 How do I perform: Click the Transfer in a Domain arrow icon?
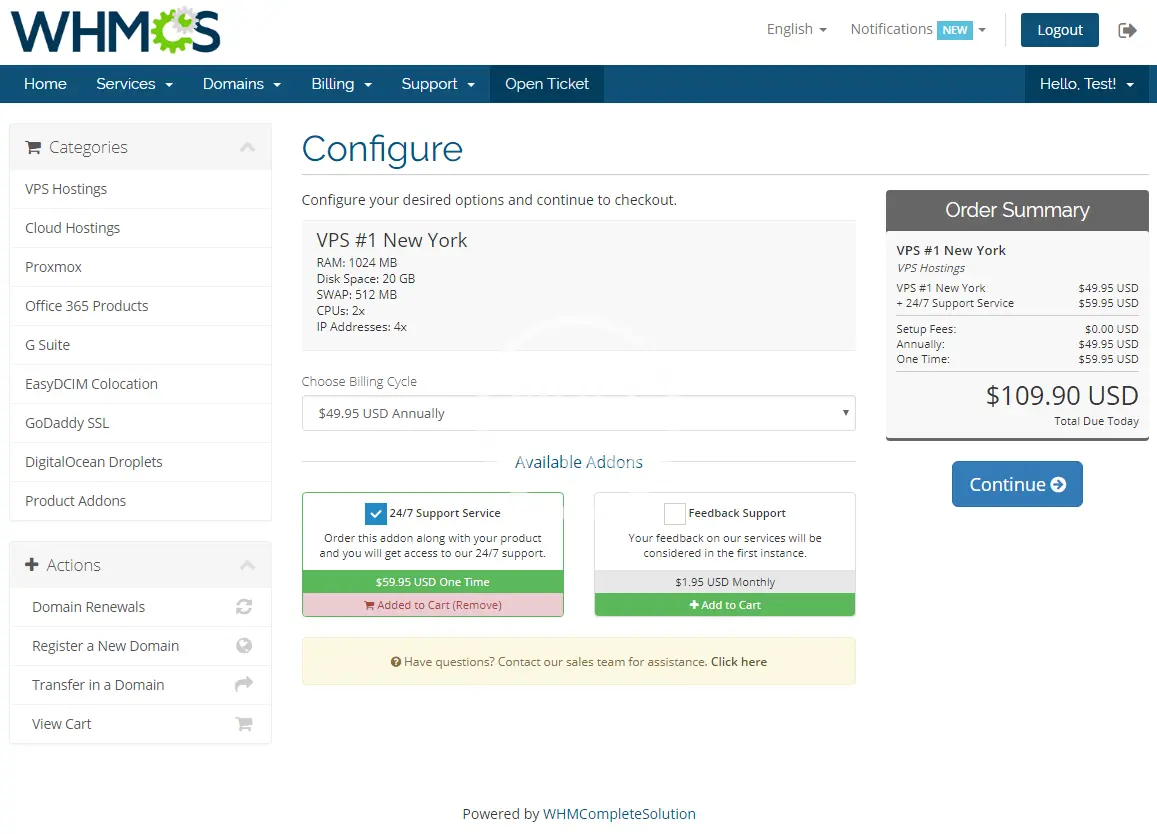pos(244,685)
